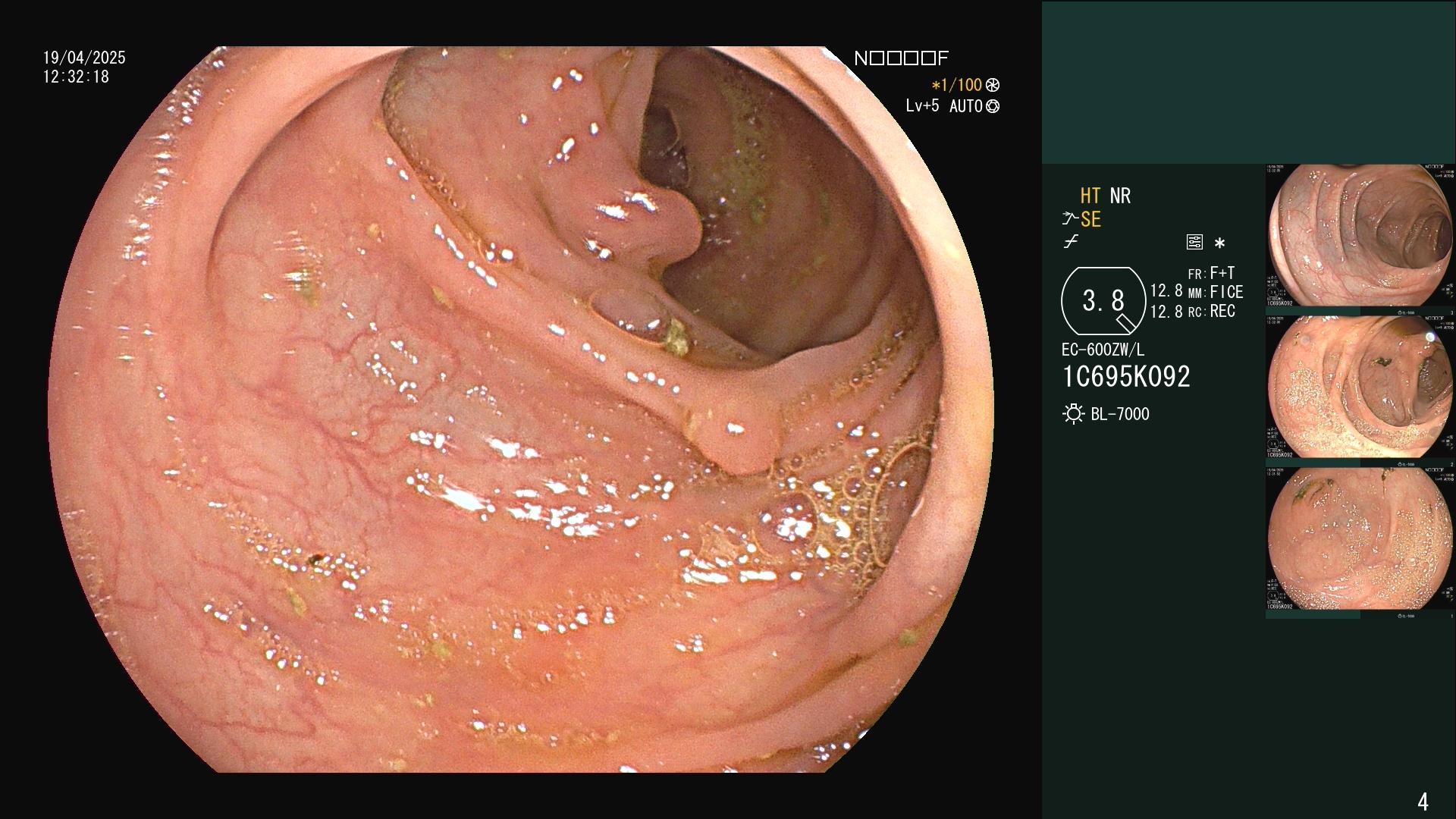Click the main endoscopic live image
Screen dimensions: 1456x819
521,409
